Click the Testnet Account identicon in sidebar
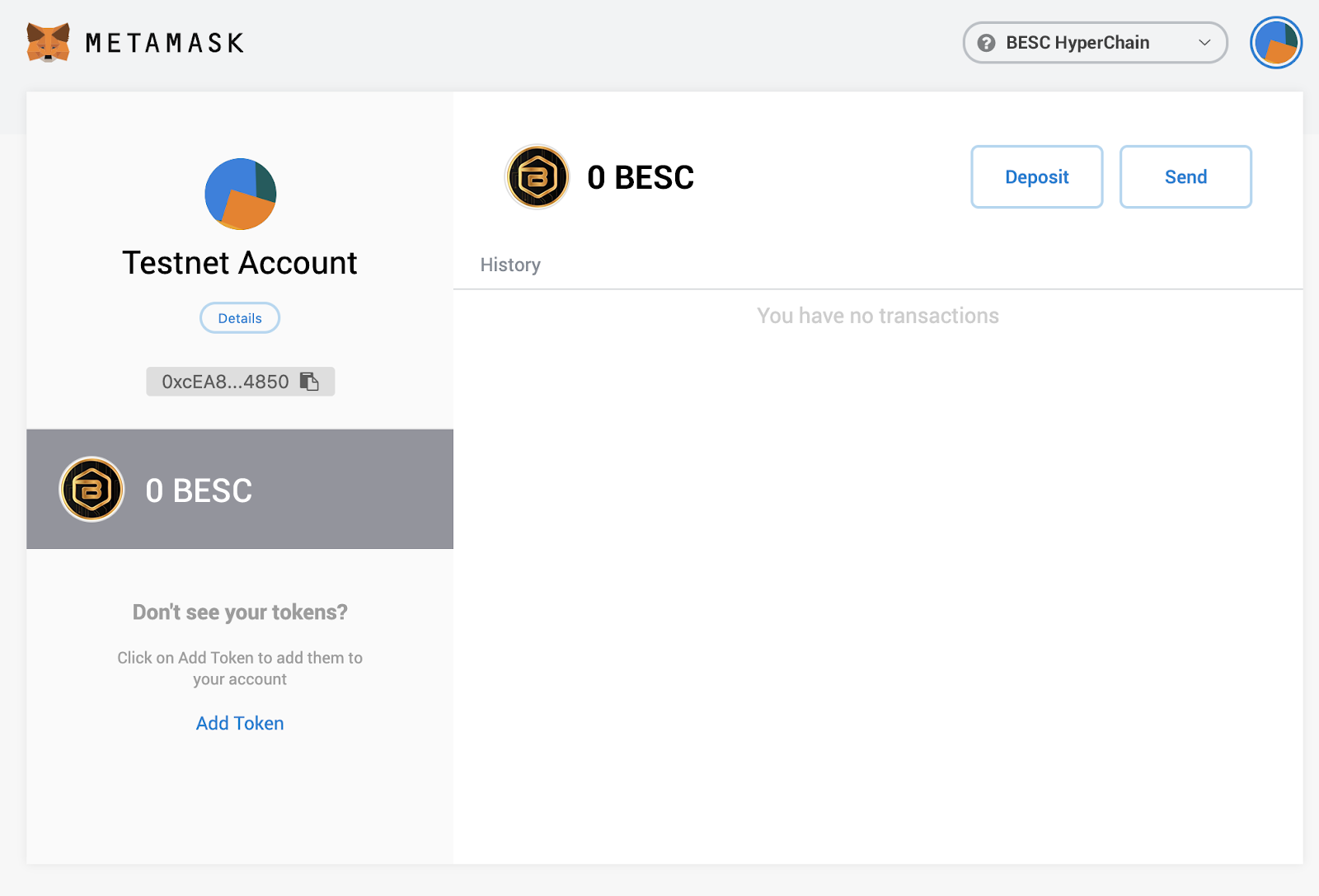The height and width of the screenshot is (896, 1319). coord(240,195)
